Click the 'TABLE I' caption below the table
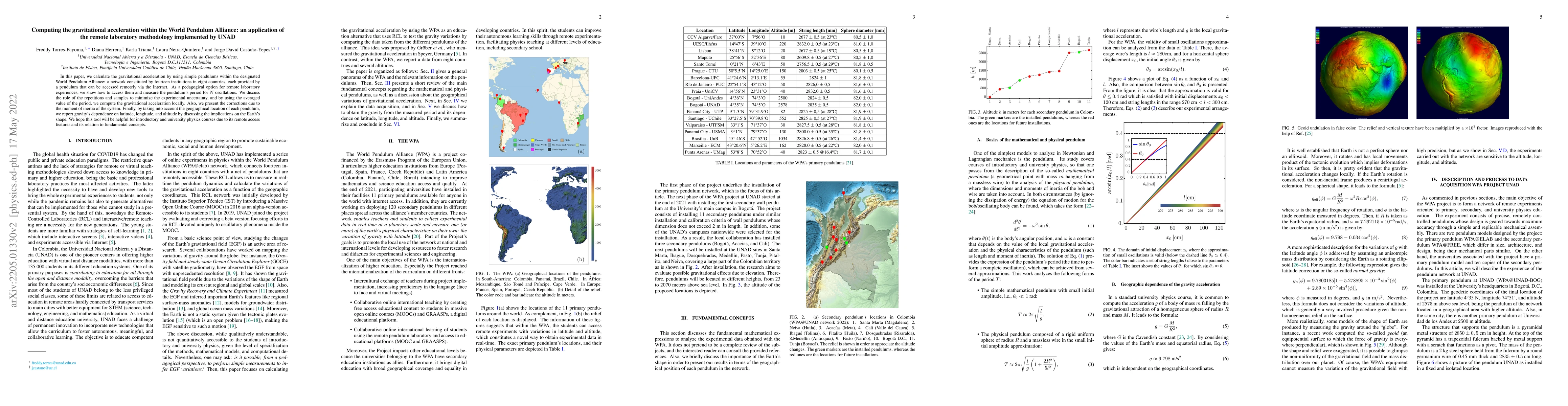 [785, 162]
